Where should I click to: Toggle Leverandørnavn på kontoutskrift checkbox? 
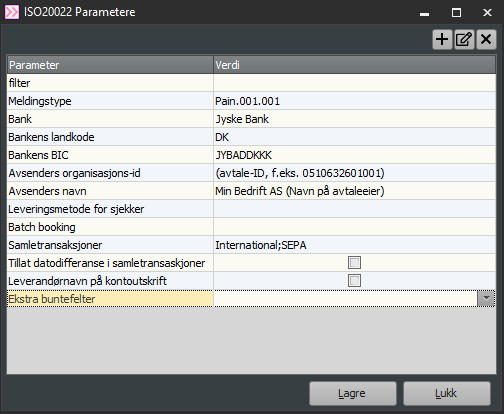point(354,281)
